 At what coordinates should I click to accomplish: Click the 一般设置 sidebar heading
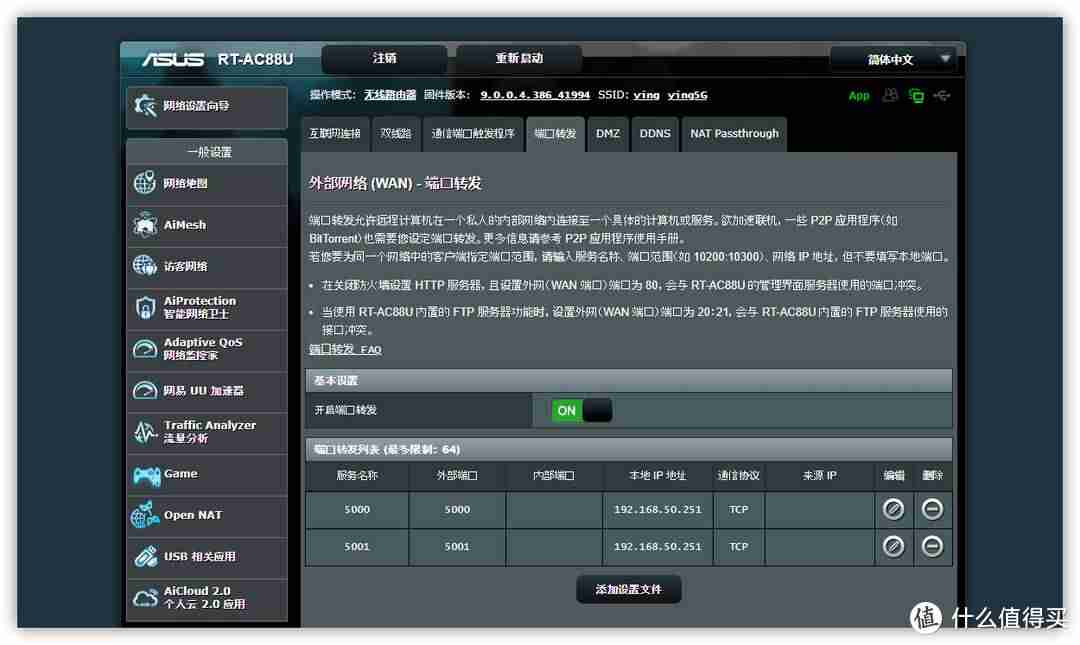[x=209, y=152]
